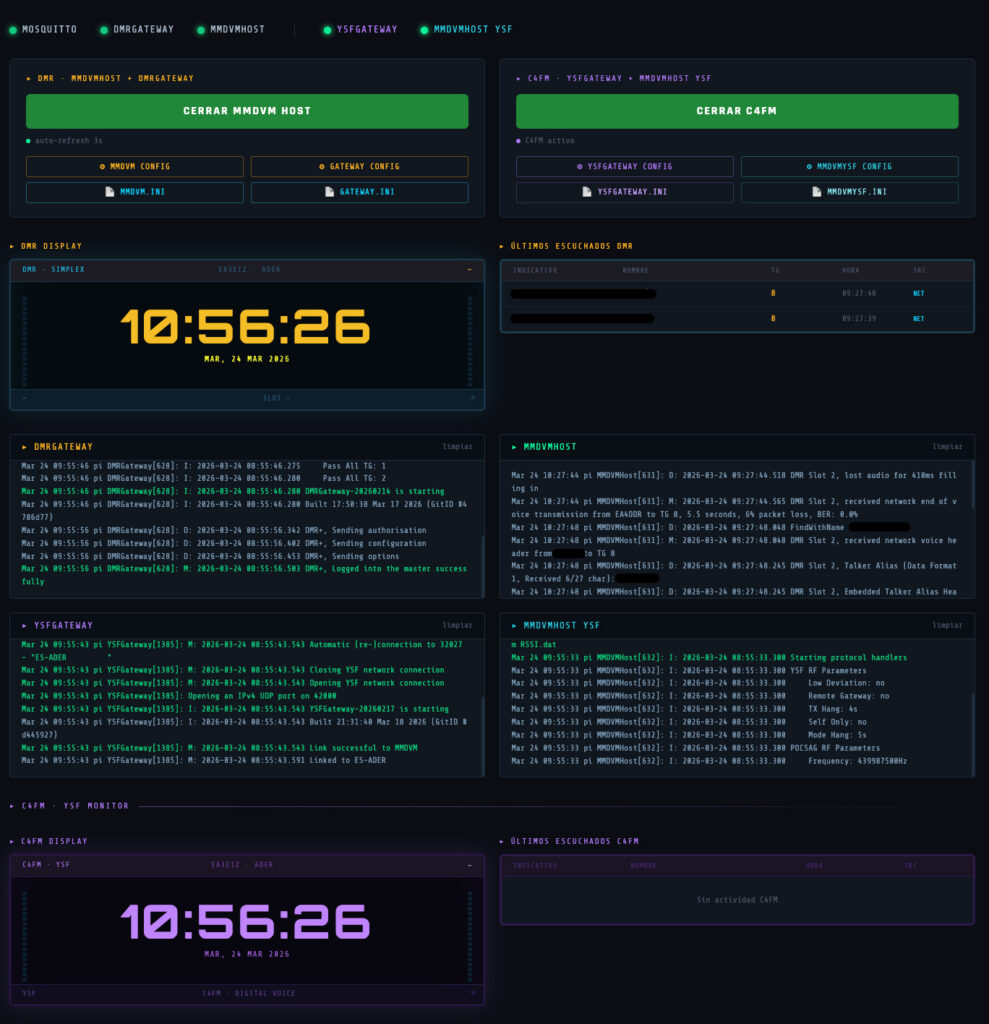Click the file icon beside GATEWAY.INI
This screenshot has height=1024, width=989.
coord(330,192)
